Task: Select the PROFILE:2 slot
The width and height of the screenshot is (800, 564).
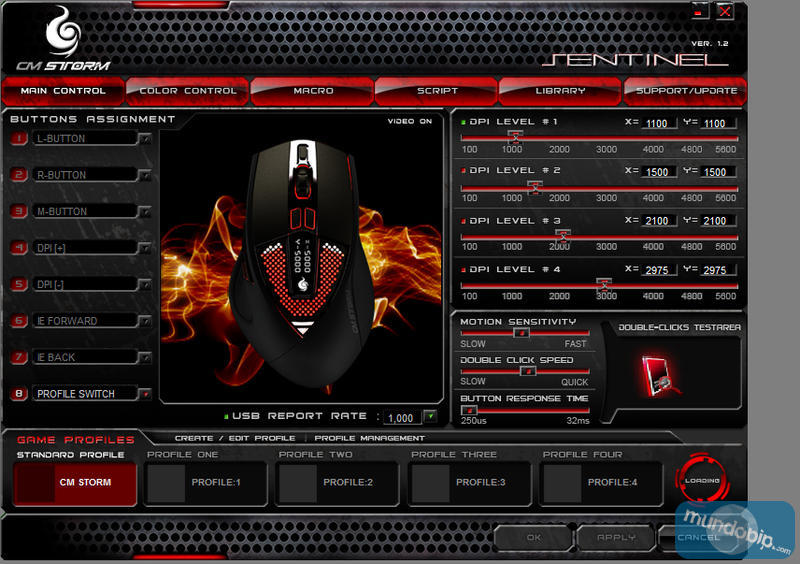Action: [337, 483]
